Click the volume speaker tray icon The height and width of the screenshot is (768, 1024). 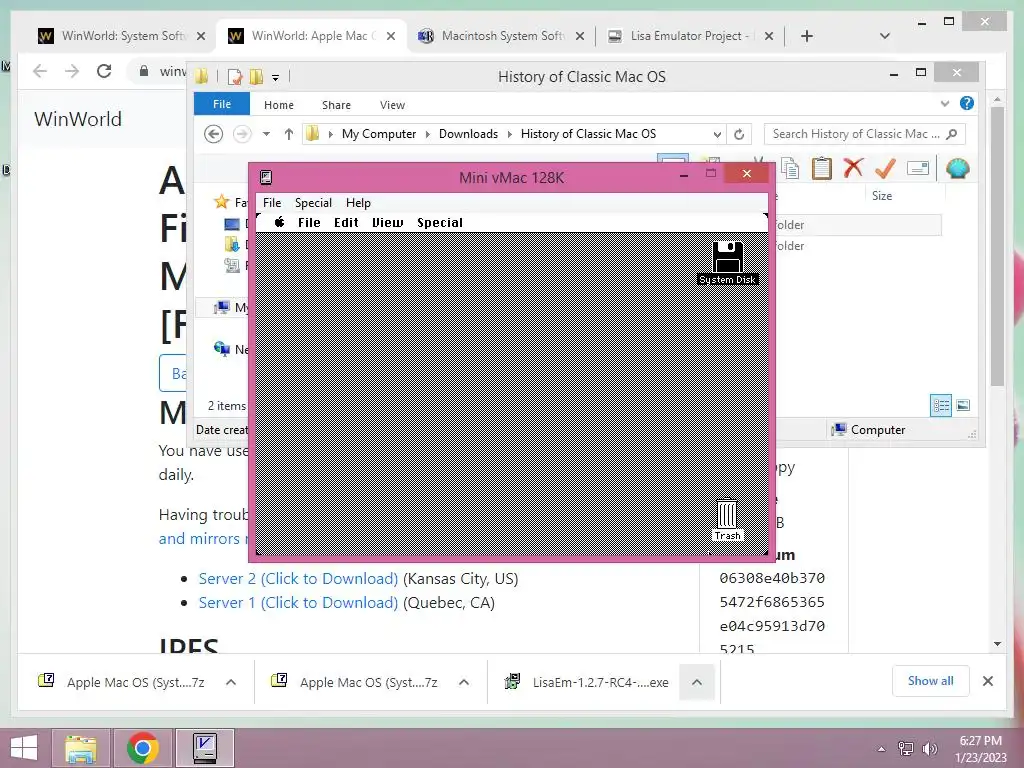point(929,748)
